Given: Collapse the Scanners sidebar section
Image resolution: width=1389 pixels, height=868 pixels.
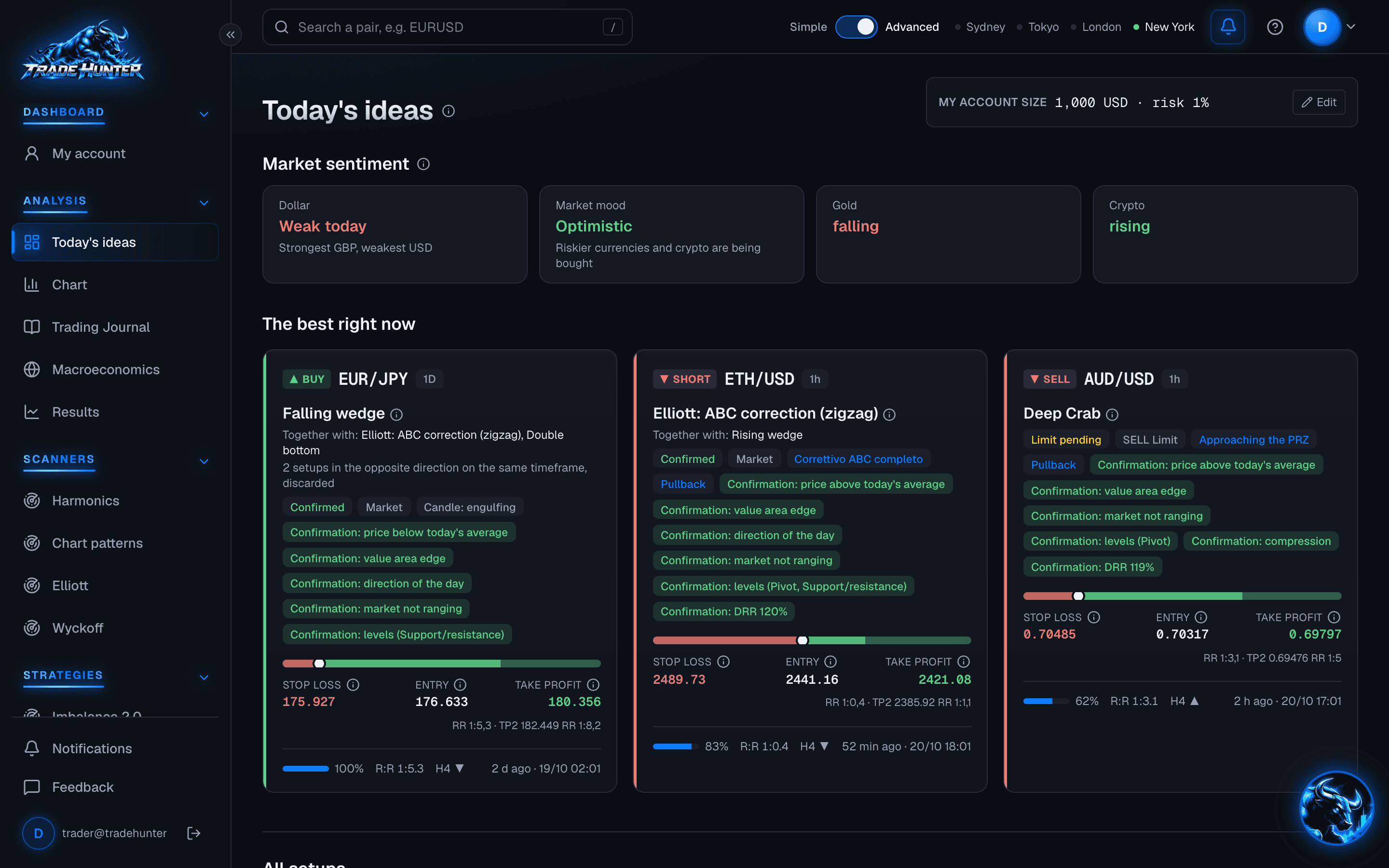Looking at the screenshot, I should click(x=204, y=461).
